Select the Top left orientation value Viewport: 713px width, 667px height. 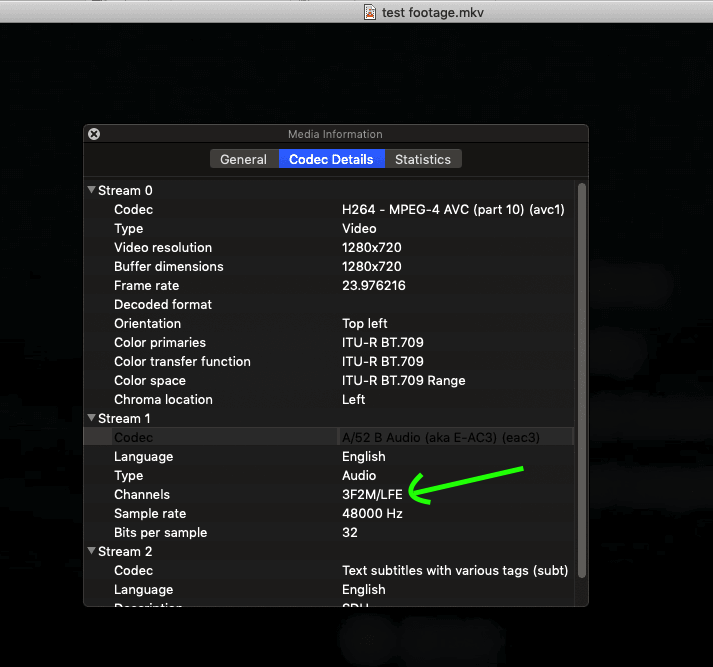[x=364, y=323]
